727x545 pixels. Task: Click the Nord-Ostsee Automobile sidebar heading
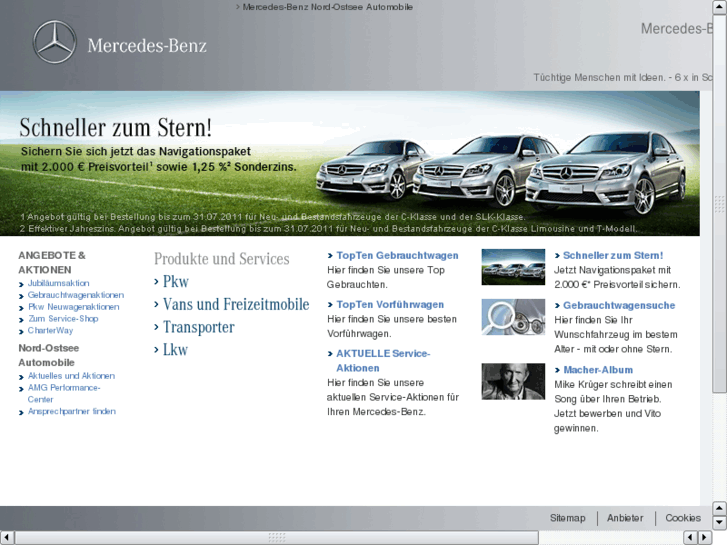pyautogui.click(x=49, y=355)
